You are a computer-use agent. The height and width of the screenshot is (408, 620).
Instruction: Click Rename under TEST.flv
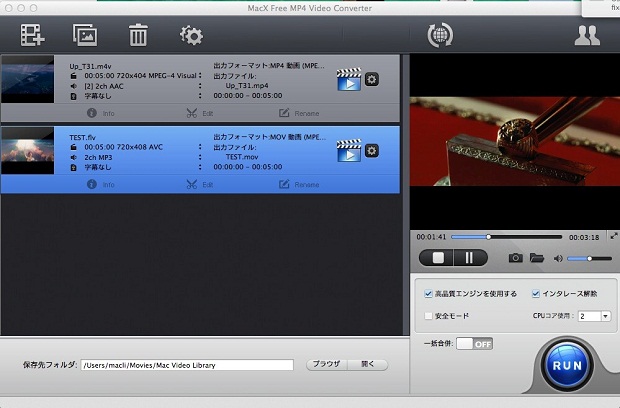[299, 185]
